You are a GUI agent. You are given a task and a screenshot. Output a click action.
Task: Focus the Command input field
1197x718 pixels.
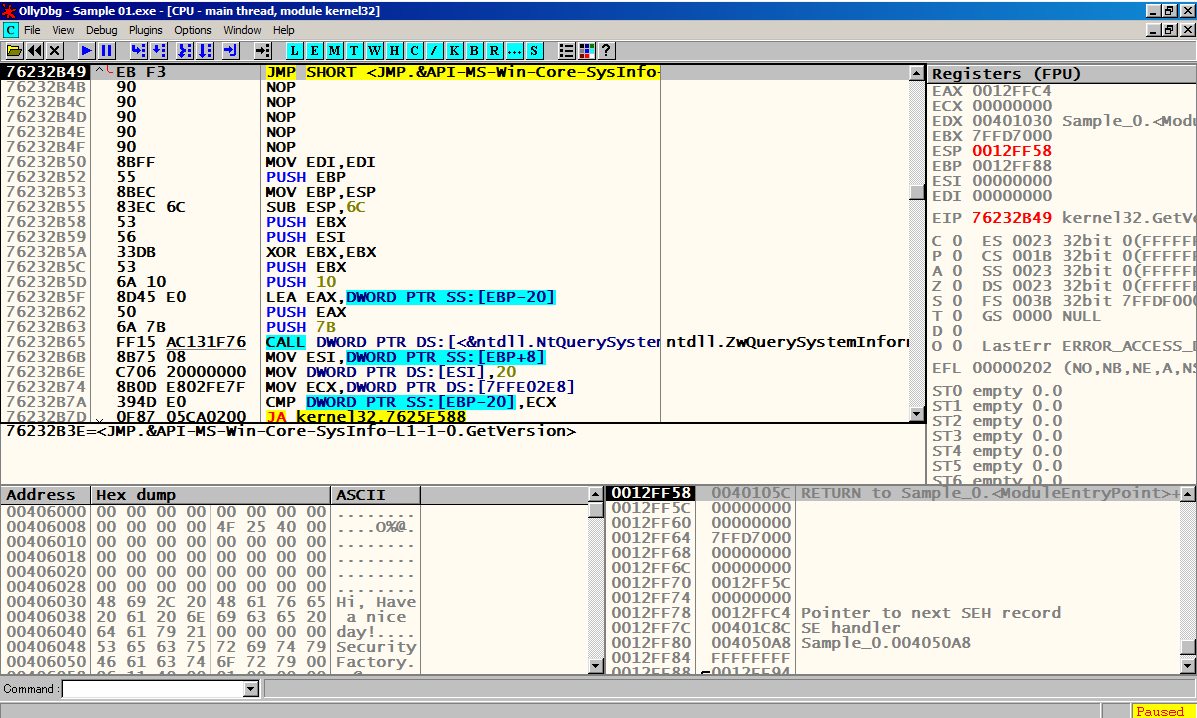click(x=153, y=689)
